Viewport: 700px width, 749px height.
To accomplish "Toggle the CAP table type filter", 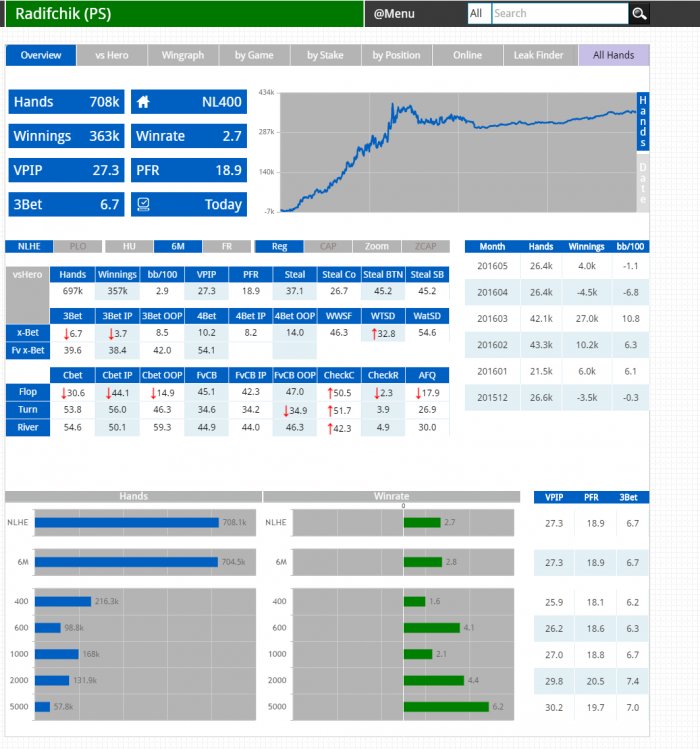I will (328, 246).
